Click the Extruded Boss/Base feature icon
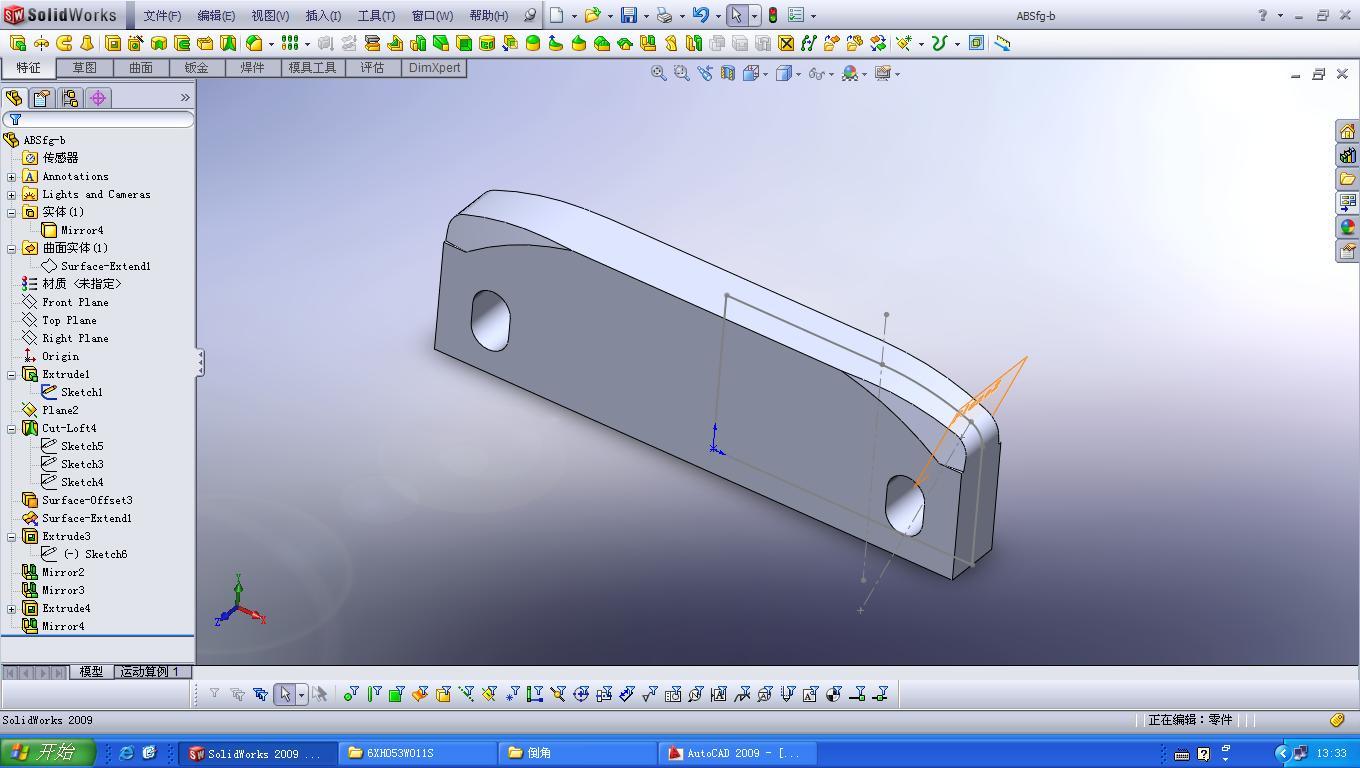 pyautogui.click(x=18, y=43)
